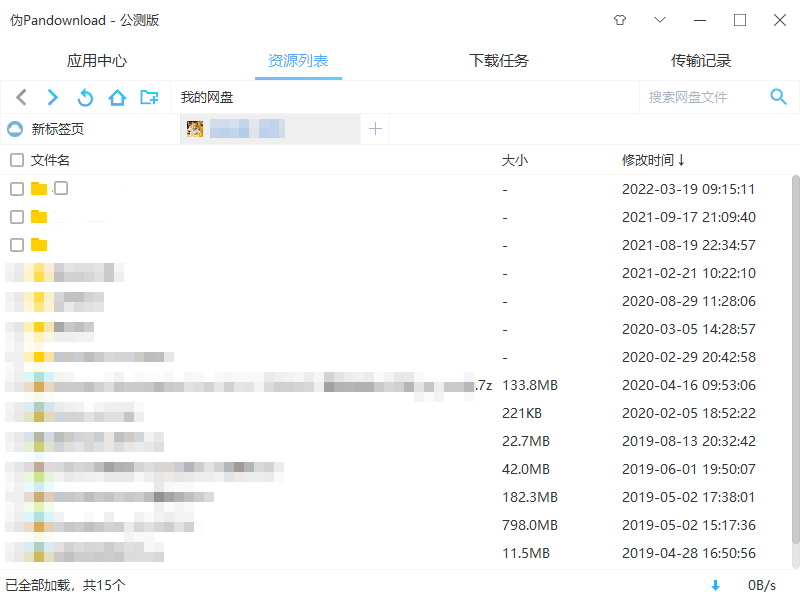Open the 应用中心 tab
The image size is (800, 600).
pos(97,61)
